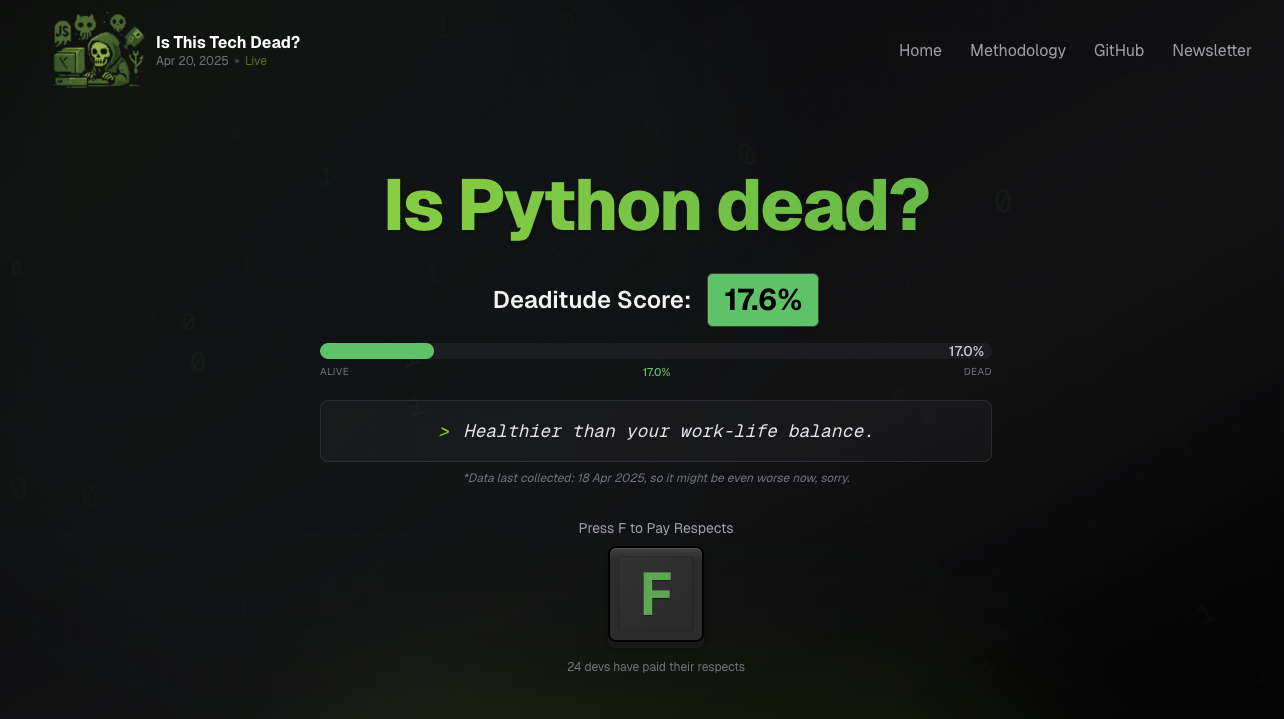This screenshot has height=719, width=1284.
Task: Click the green '17.0%' label under the bar
Action: point(656,372)
